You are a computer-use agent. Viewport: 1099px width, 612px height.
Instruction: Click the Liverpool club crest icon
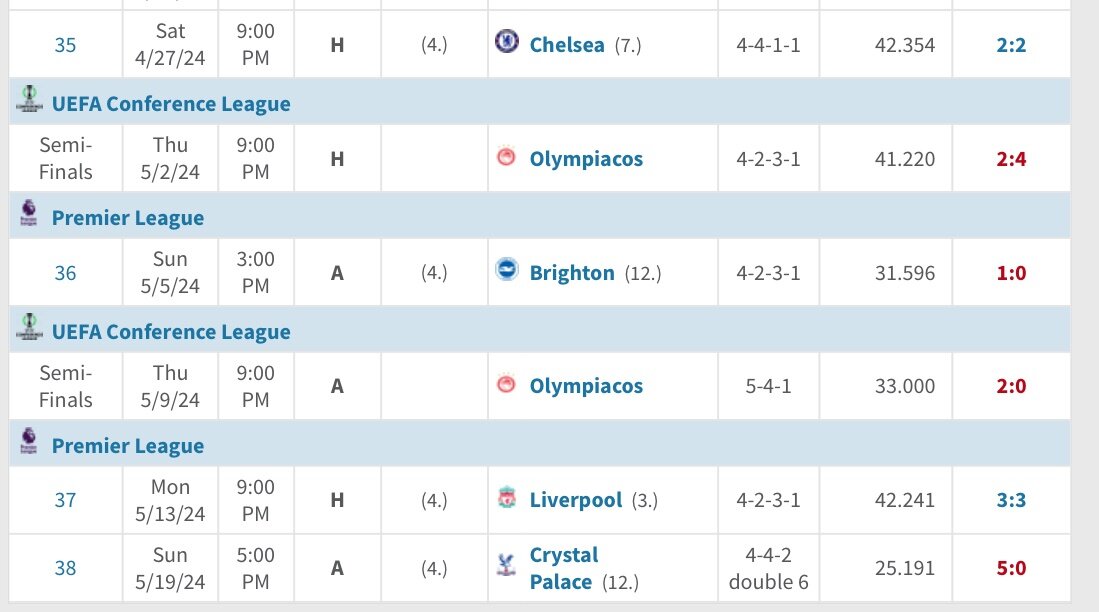click(506, 497)
